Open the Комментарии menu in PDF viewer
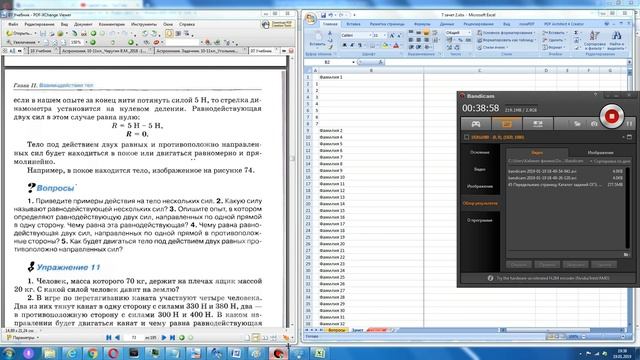Image resolution: width=640 pixels, height=360 pixels. [111, 24]
